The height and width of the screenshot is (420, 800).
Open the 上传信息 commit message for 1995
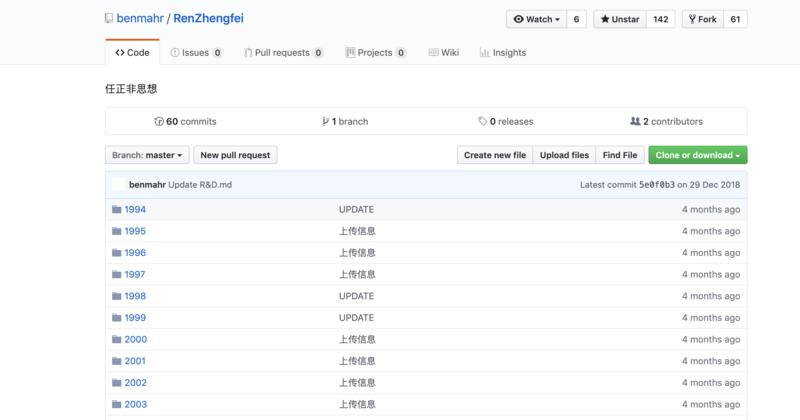(x=357, y=231)
